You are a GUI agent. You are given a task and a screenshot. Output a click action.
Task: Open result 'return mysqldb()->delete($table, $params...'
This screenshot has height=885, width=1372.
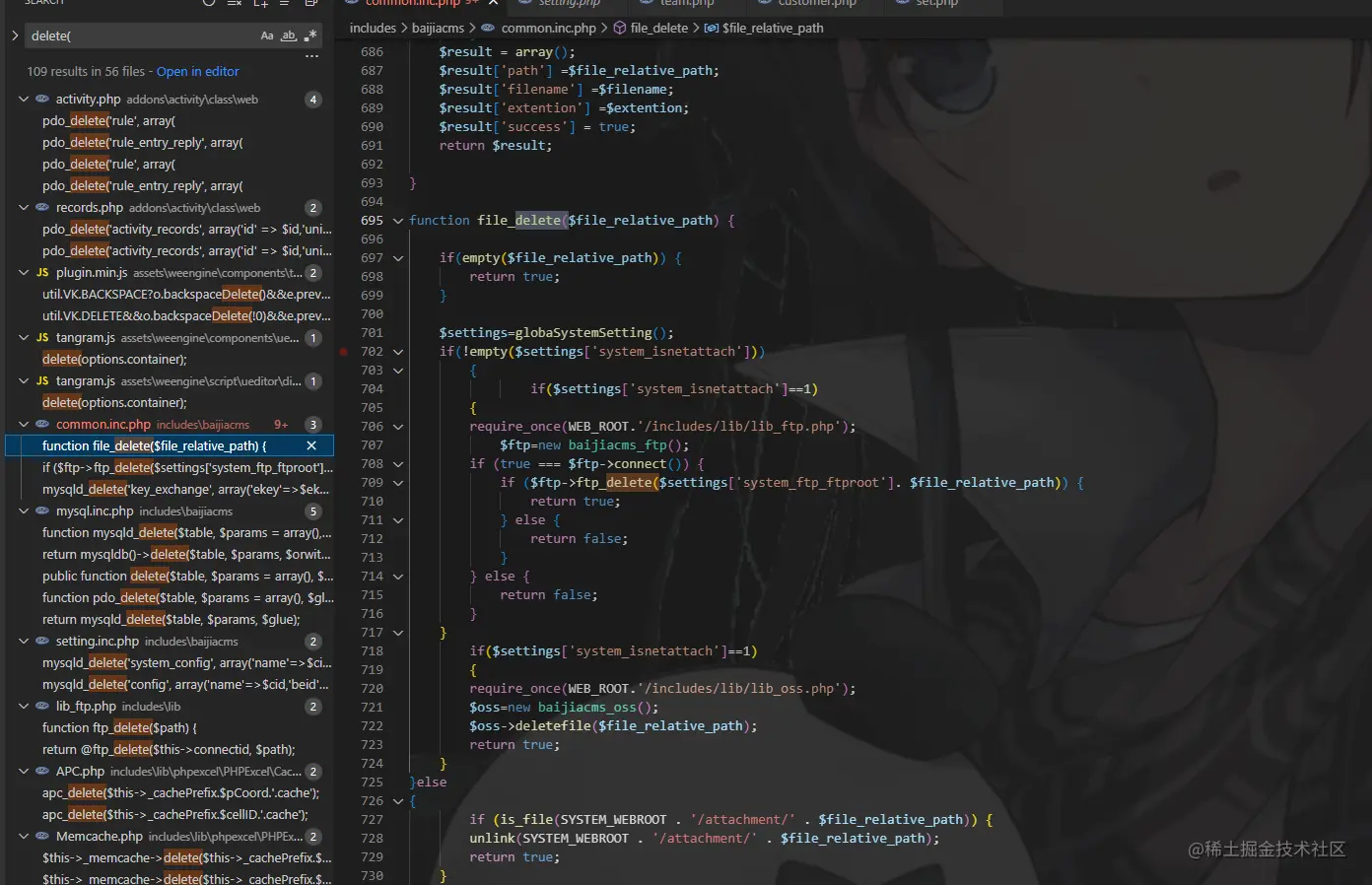click(186, 555)
